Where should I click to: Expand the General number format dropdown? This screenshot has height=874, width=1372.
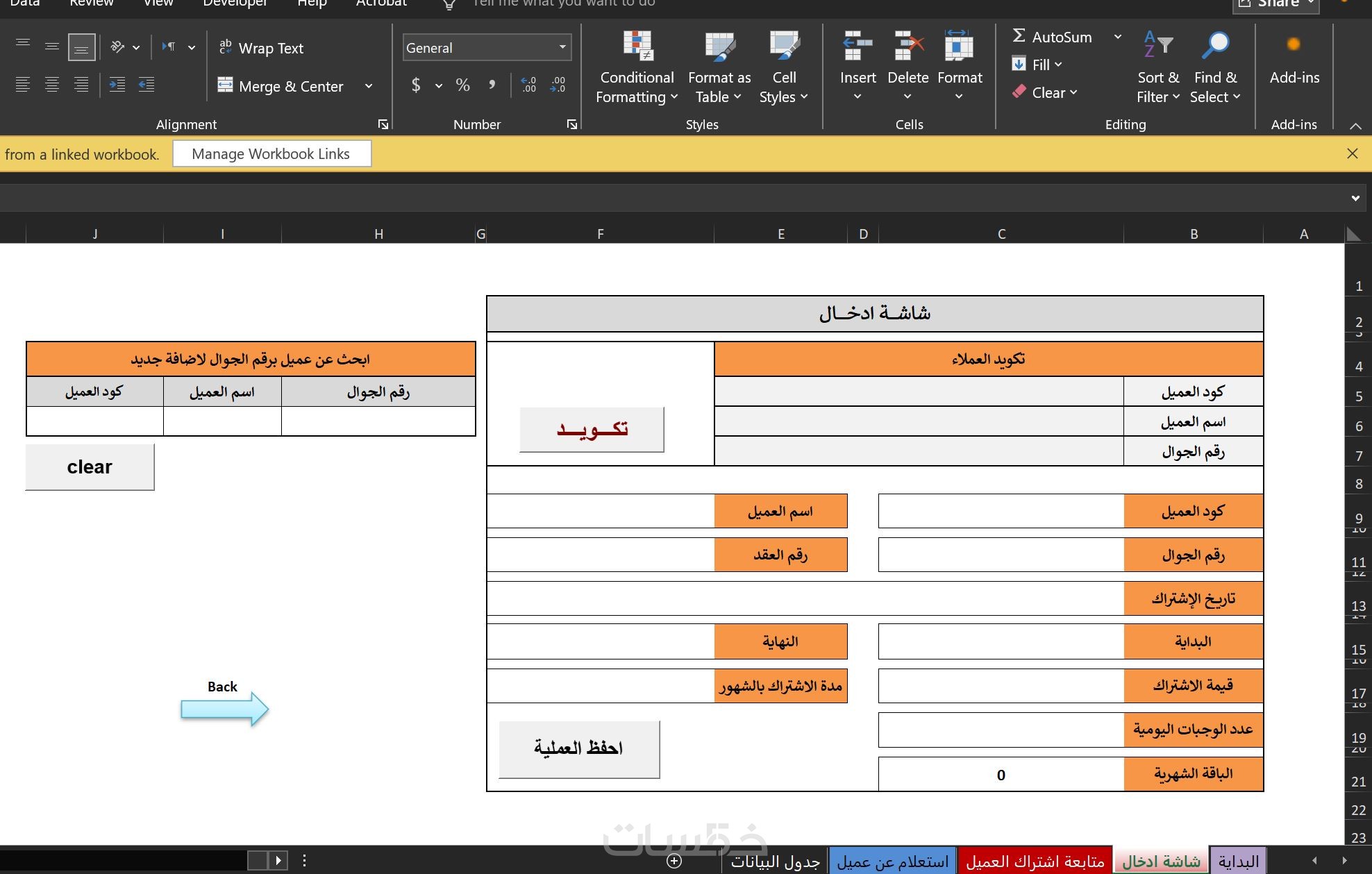click(562, 47)
